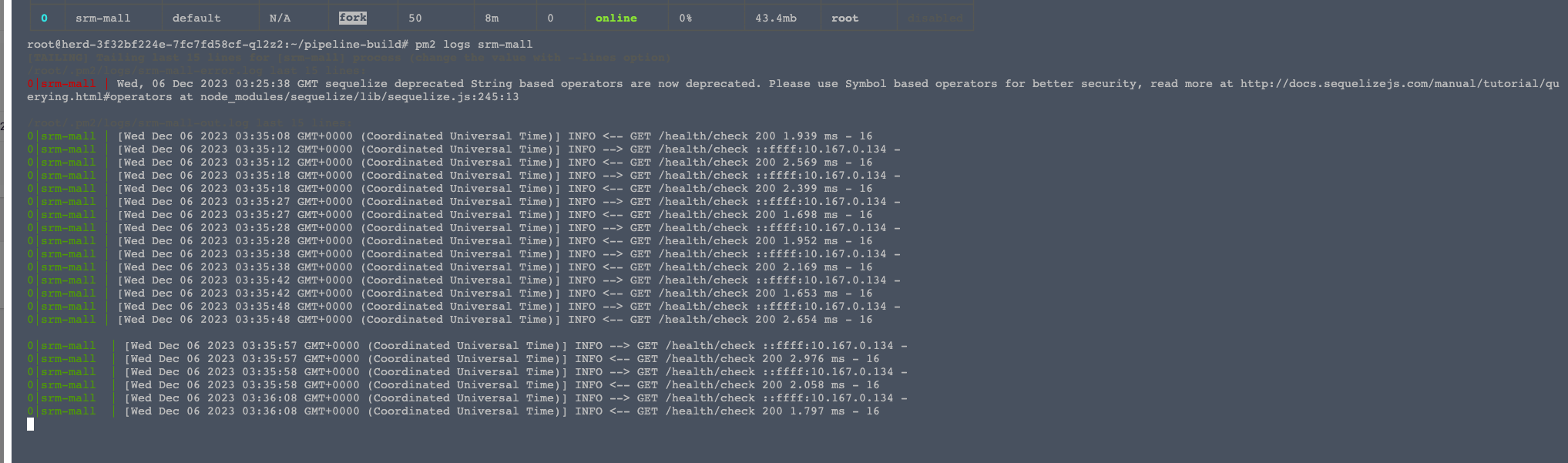The image size is (1568, 463).
Task: Click the "root" user cell
Action: click(844, 18)
